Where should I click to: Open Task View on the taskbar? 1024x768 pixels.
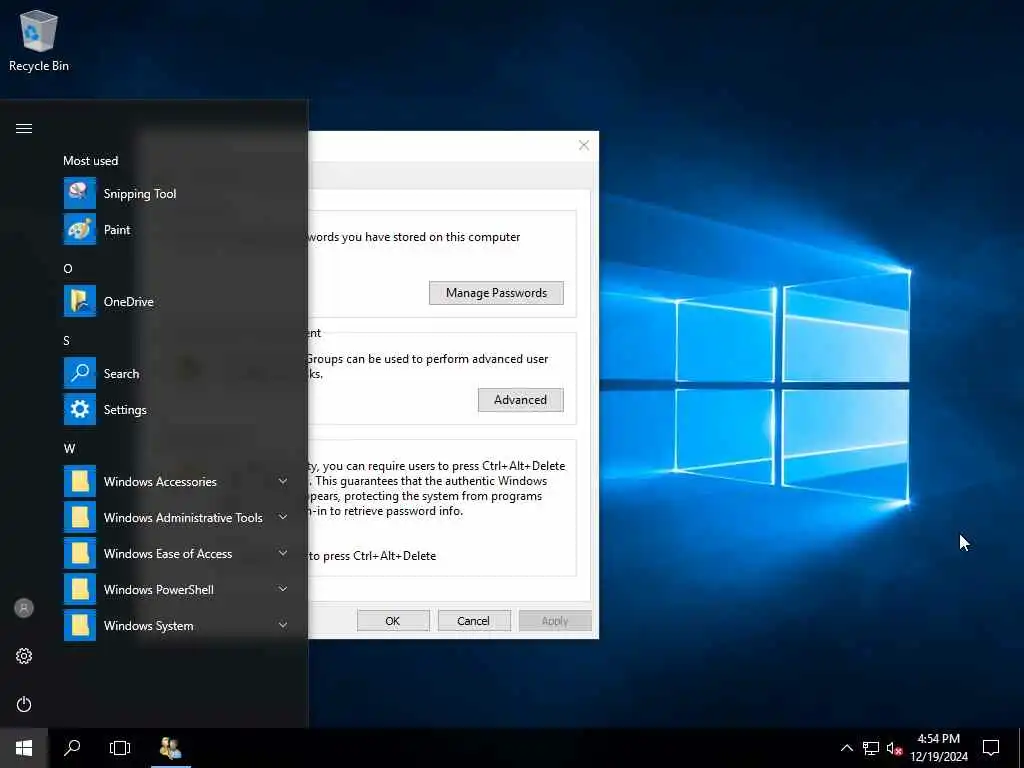pyautogui.click(x=120, y=748)
